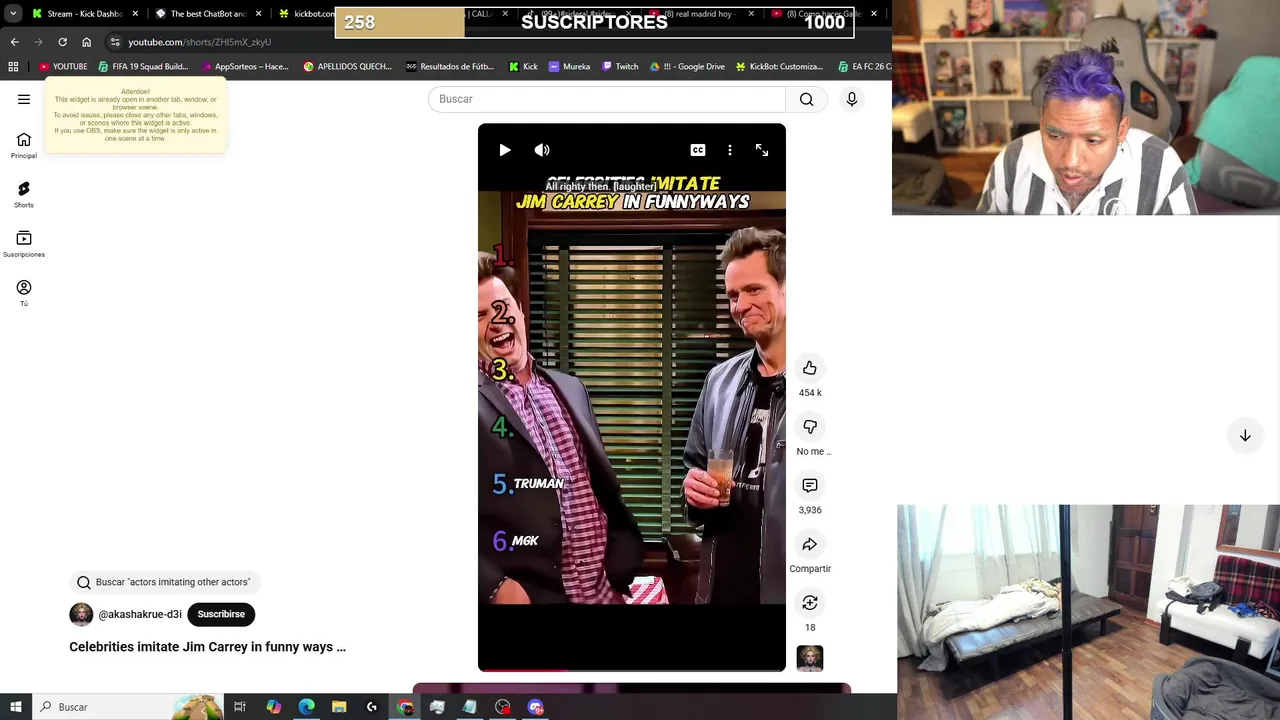This screenshot has height=720, width=1280.
Task: Launch Copilot from the taskbar
Action: 273,707
